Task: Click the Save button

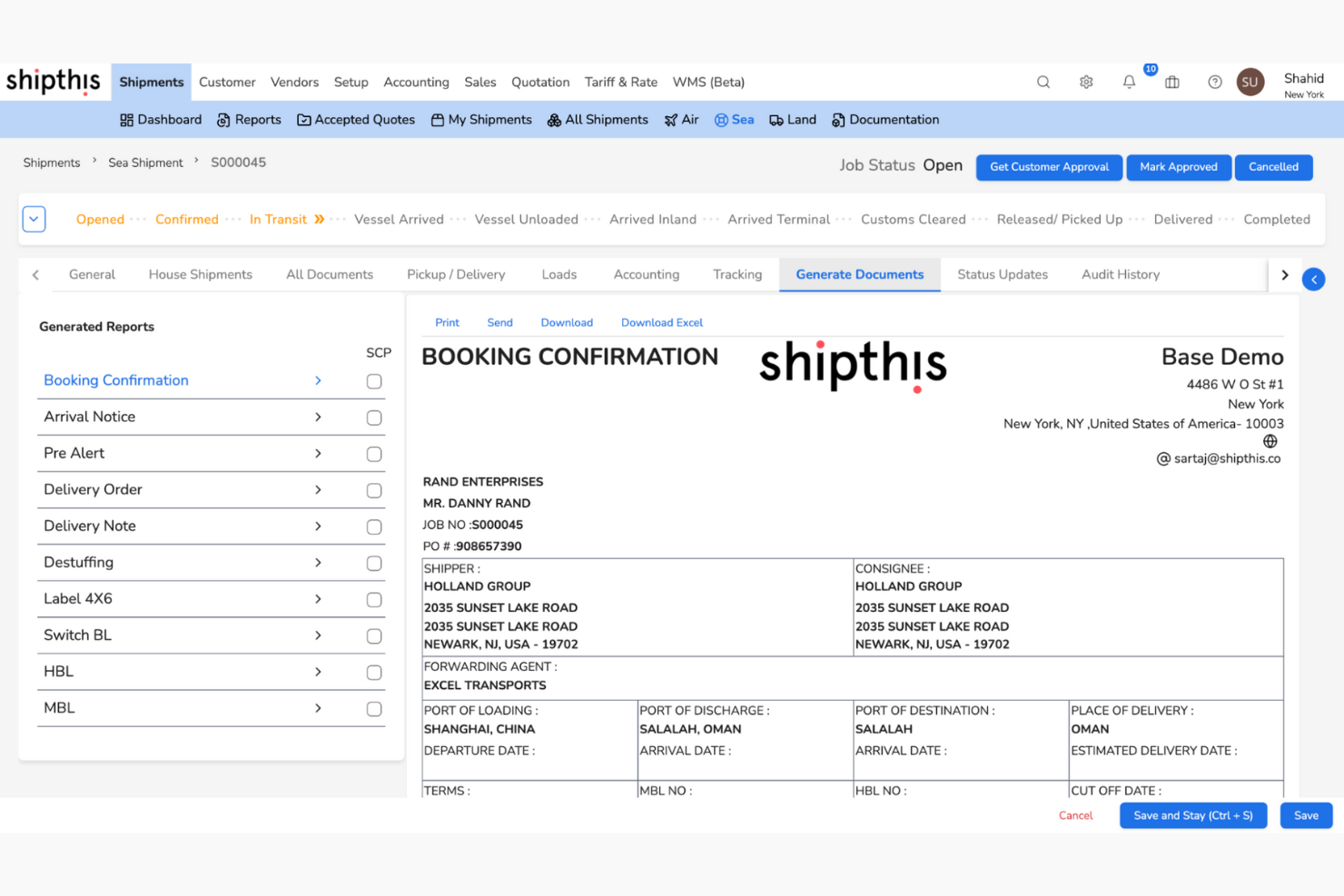Action: (x=1306, y=815)
